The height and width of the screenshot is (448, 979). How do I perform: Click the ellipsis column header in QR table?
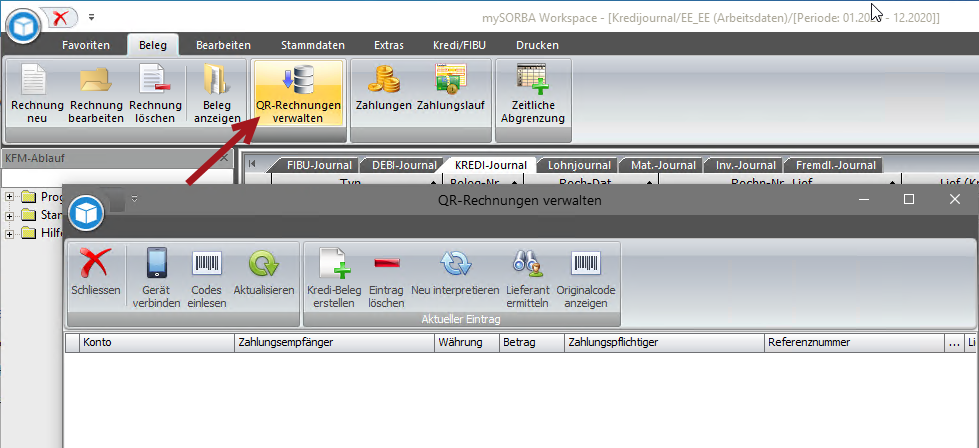954,343
